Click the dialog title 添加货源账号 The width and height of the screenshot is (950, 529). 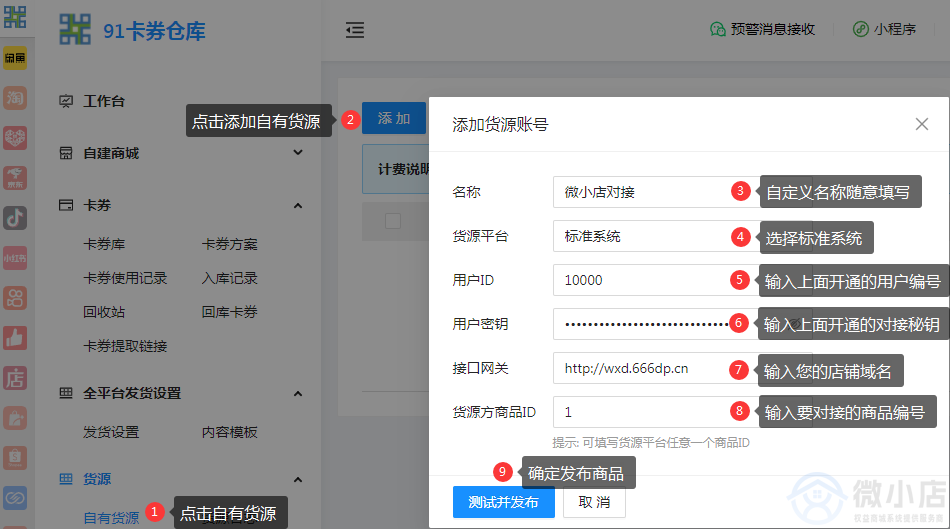(x=500, y=125)
